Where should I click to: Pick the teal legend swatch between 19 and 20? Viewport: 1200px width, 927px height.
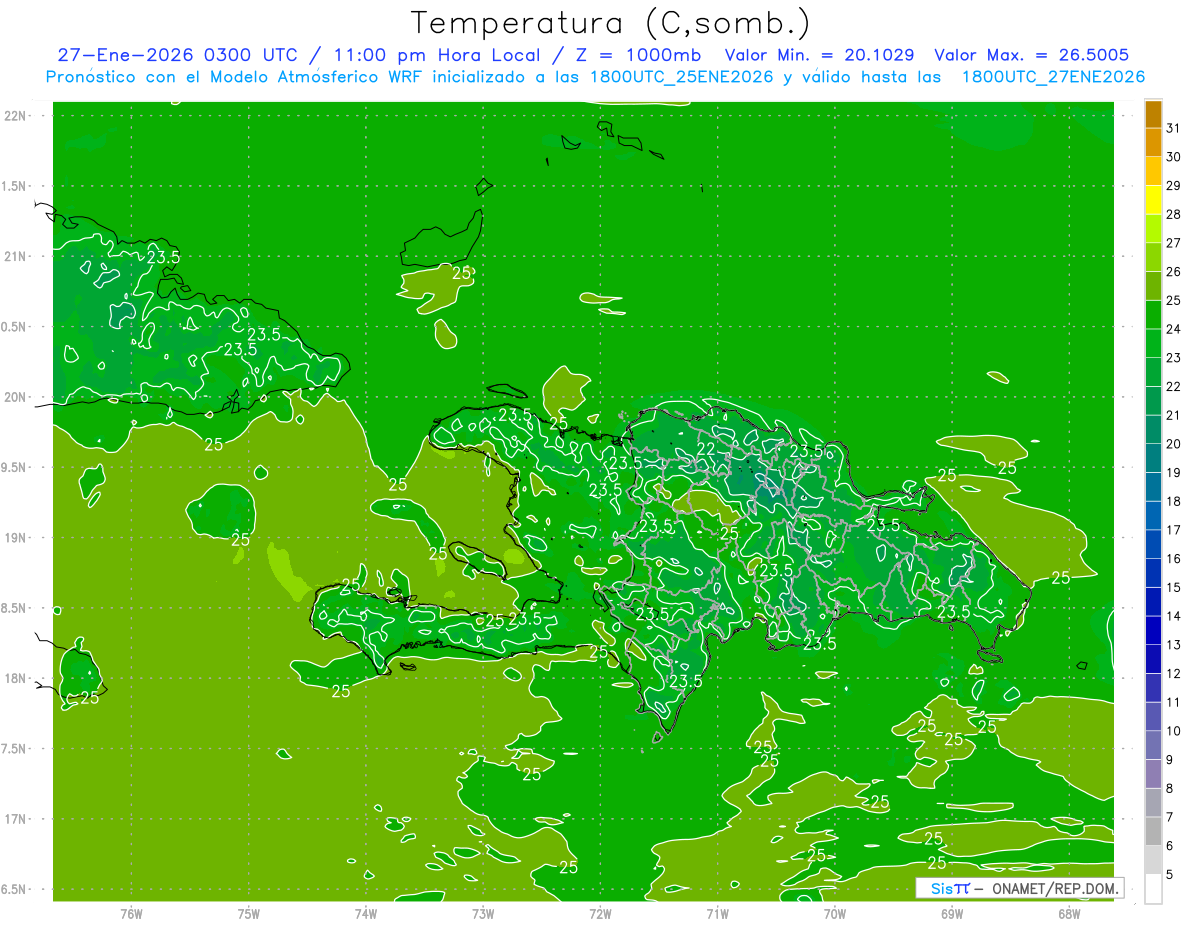coord(1154,459)
